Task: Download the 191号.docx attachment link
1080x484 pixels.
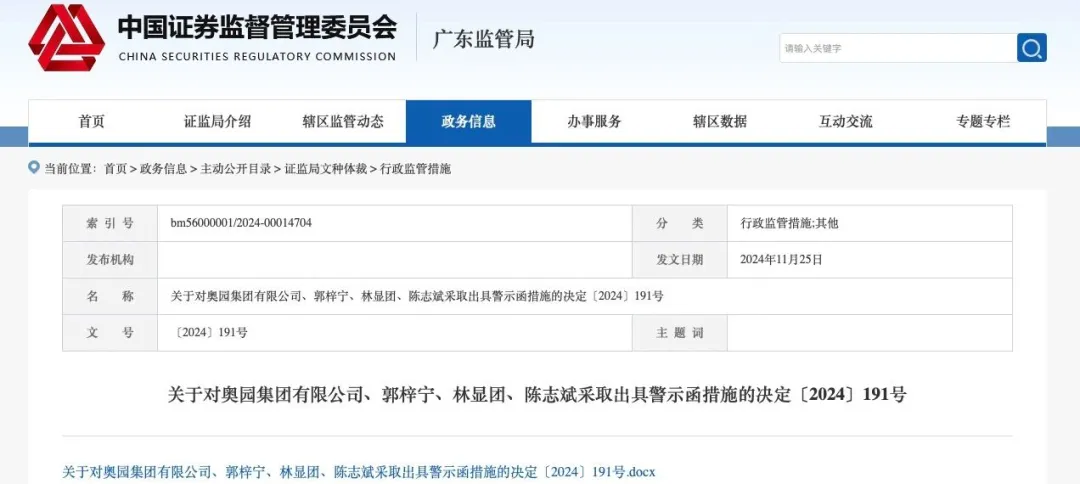Action: point(359,472)
